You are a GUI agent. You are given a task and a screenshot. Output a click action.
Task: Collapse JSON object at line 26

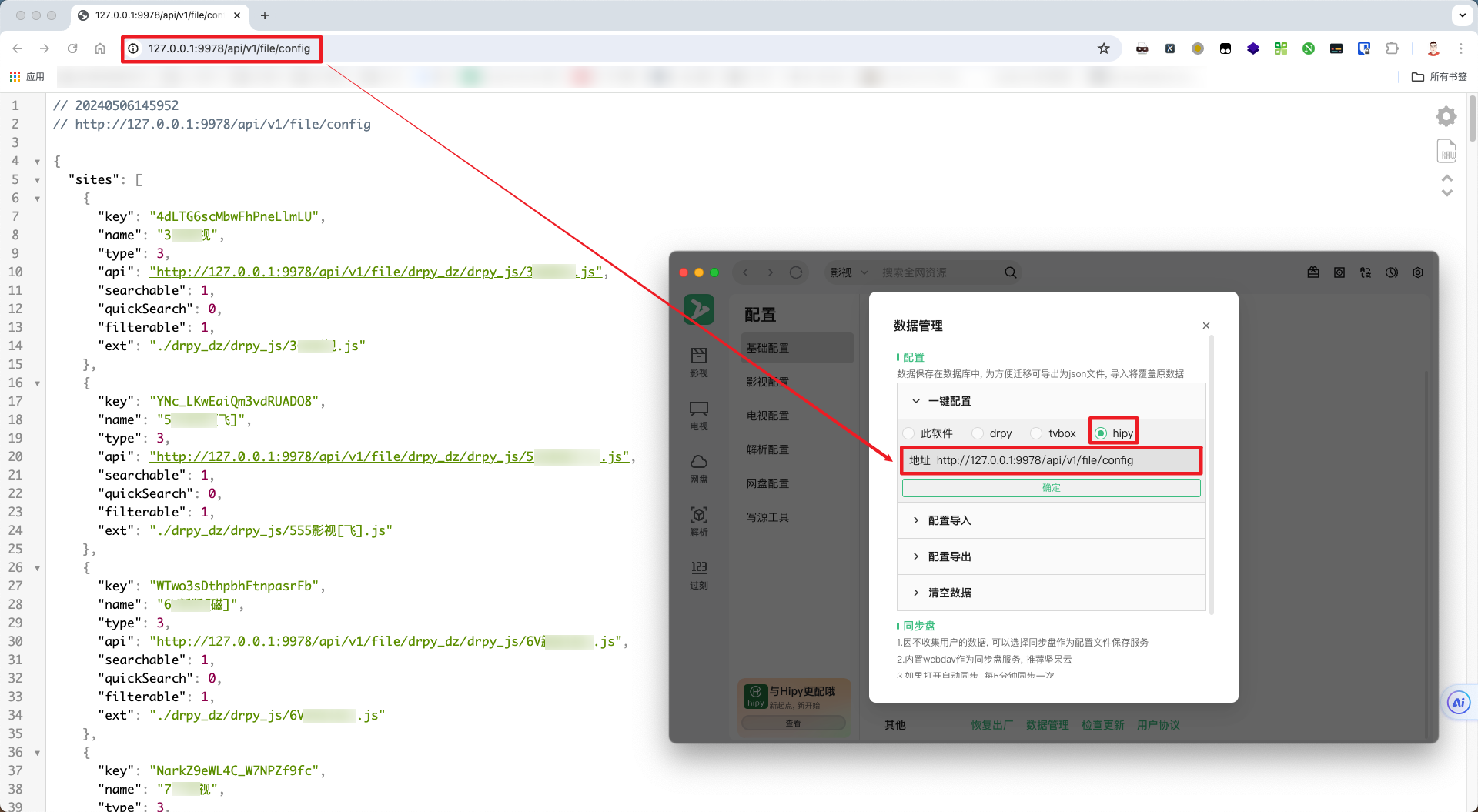37,568
